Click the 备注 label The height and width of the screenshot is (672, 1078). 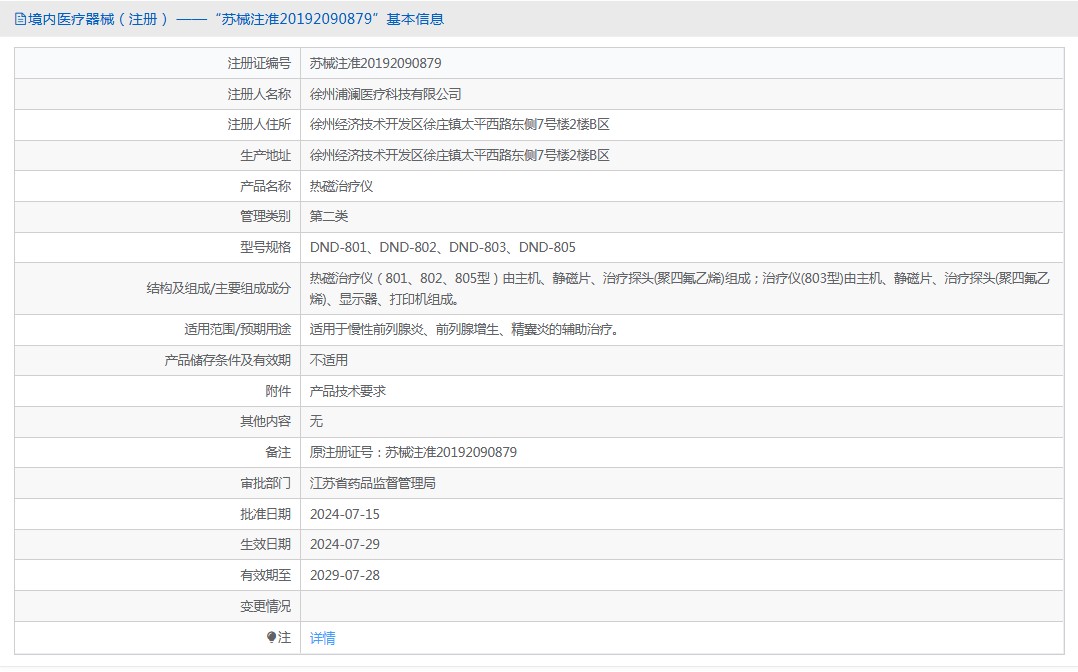click(x=278, y=453)
